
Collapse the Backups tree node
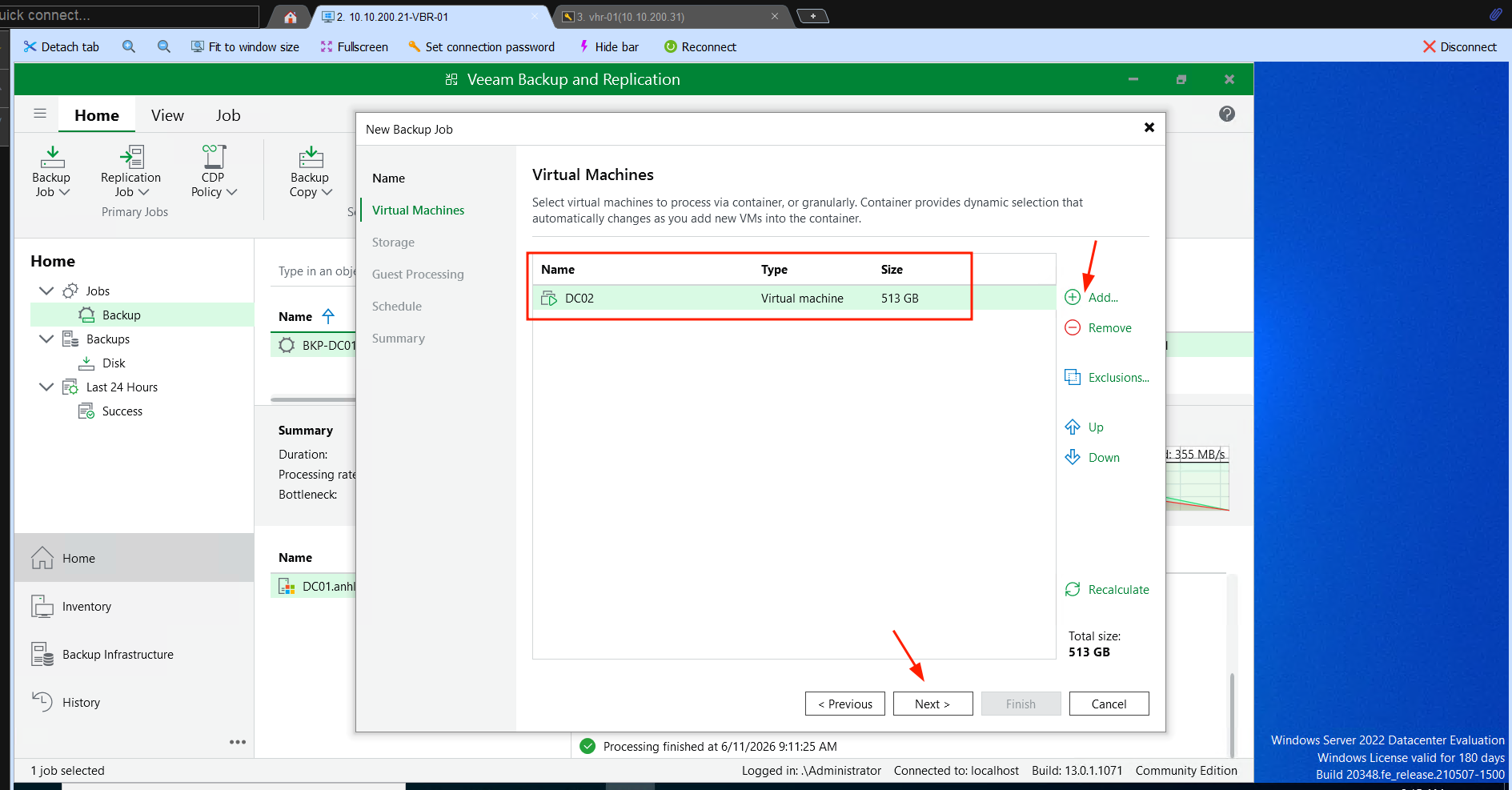click(46, 339)
